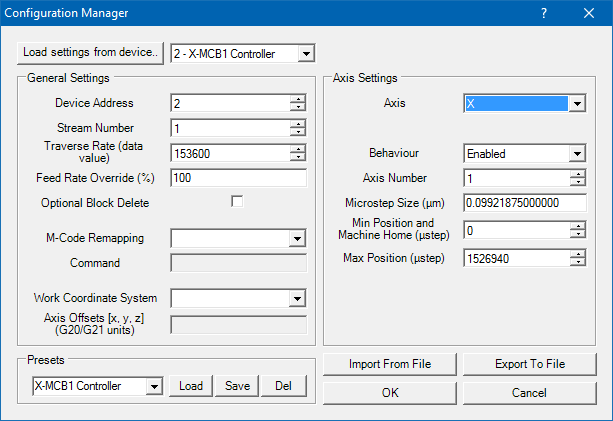Screen dimensions: 613x421
Task: Open the Axis selection dropdown
Action: click(x=577, y=104)
